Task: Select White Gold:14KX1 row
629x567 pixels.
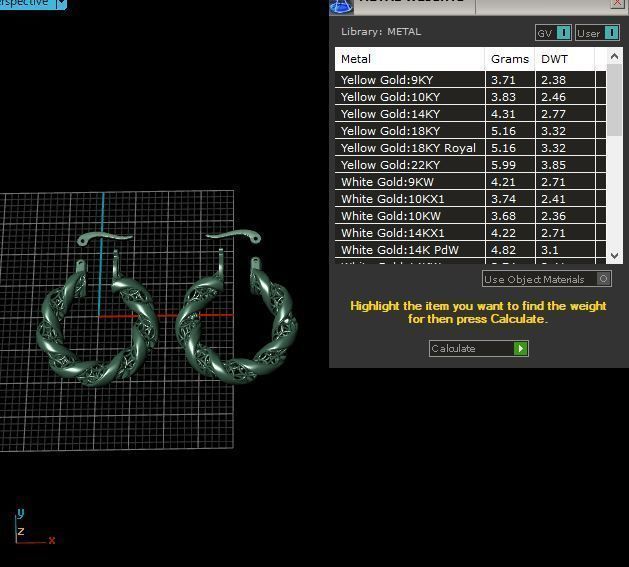Action: [471, 233]
